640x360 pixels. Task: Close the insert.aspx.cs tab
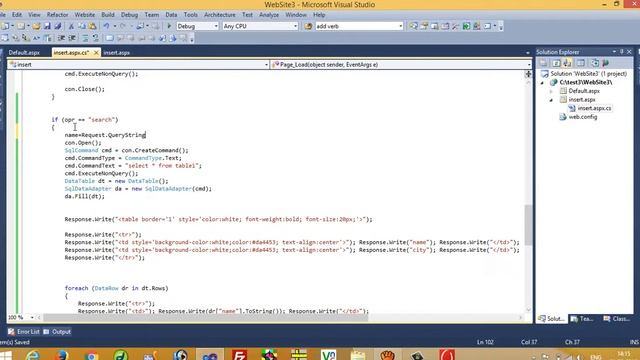(x=96, y=53)
